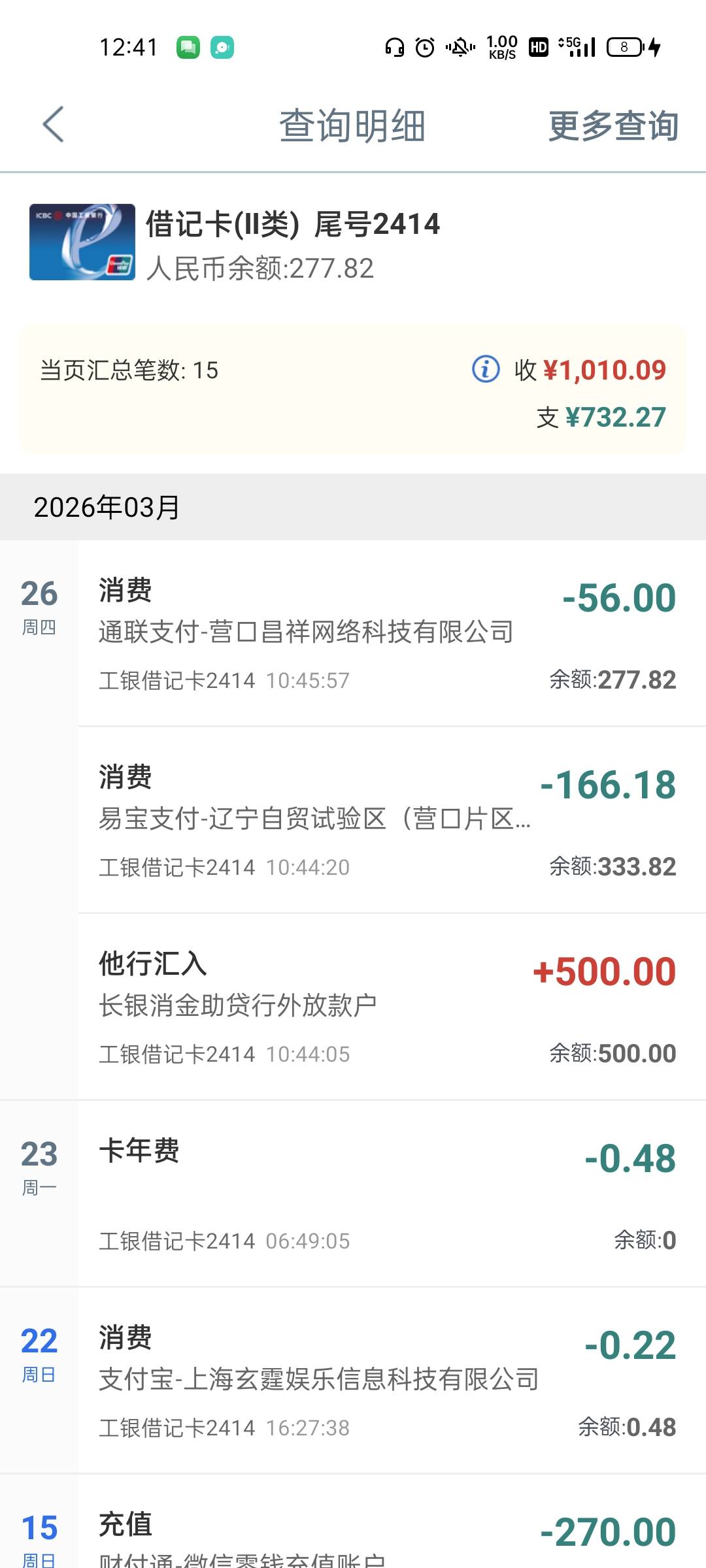Tap the headphone status icon
Viewport: 706px width, 1568px height.
click(394, 47)
